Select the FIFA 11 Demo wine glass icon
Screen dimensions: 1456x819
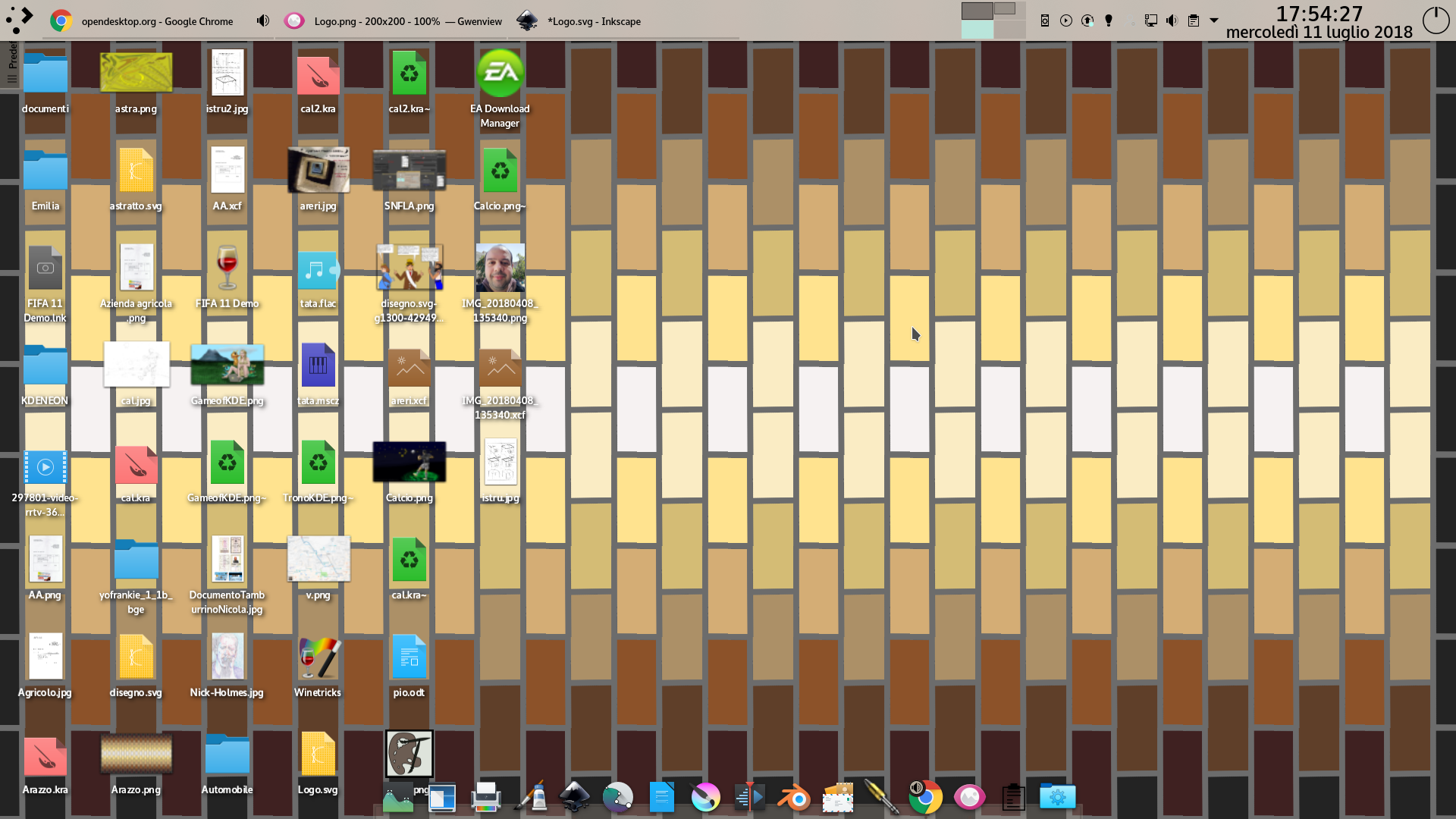227,277
